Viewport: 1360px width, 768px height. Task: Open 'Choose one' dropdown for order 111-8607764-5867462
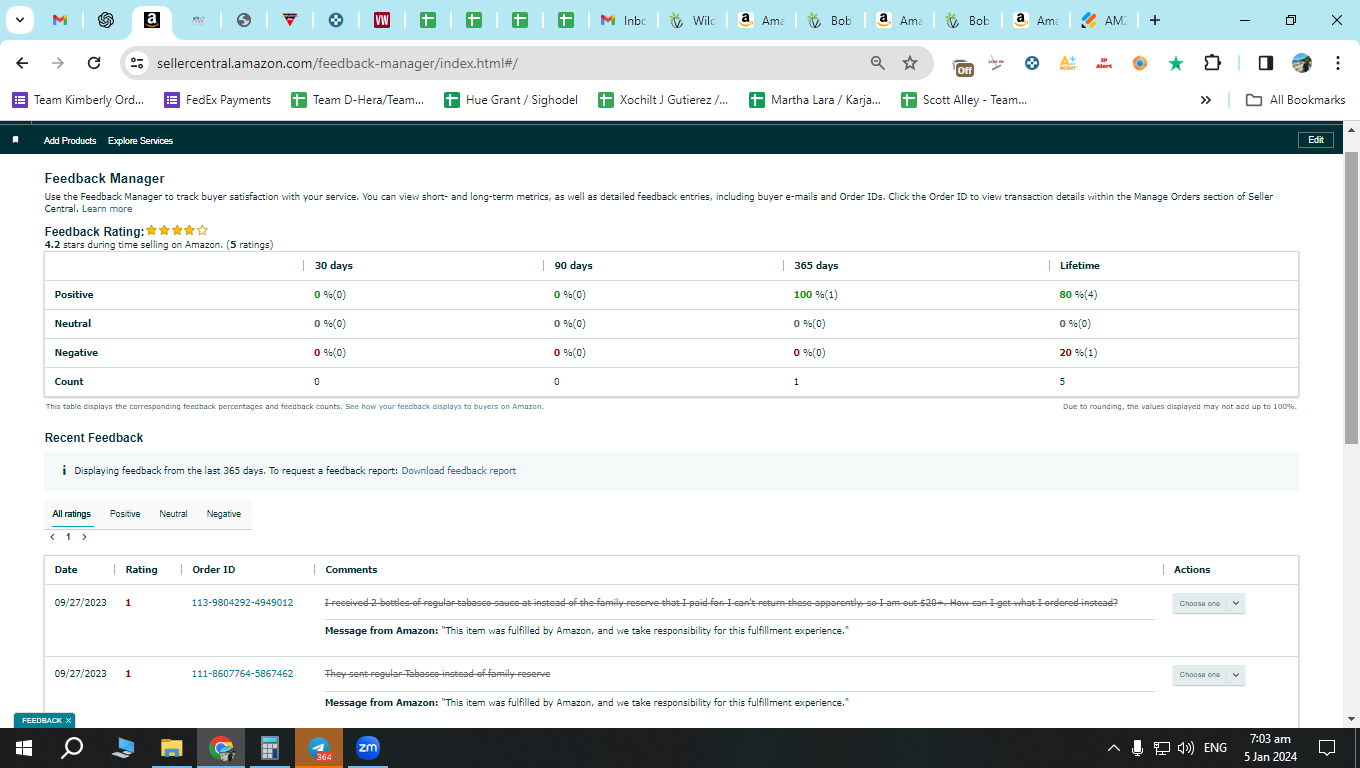click(1208, 675)
